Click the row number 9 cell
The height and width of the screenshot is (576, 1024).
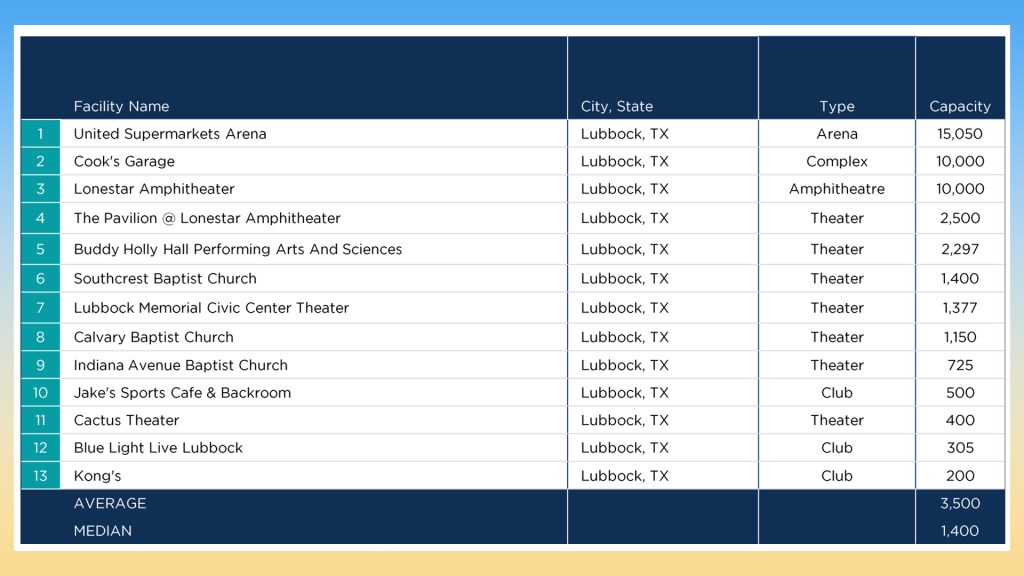(40, 365)
